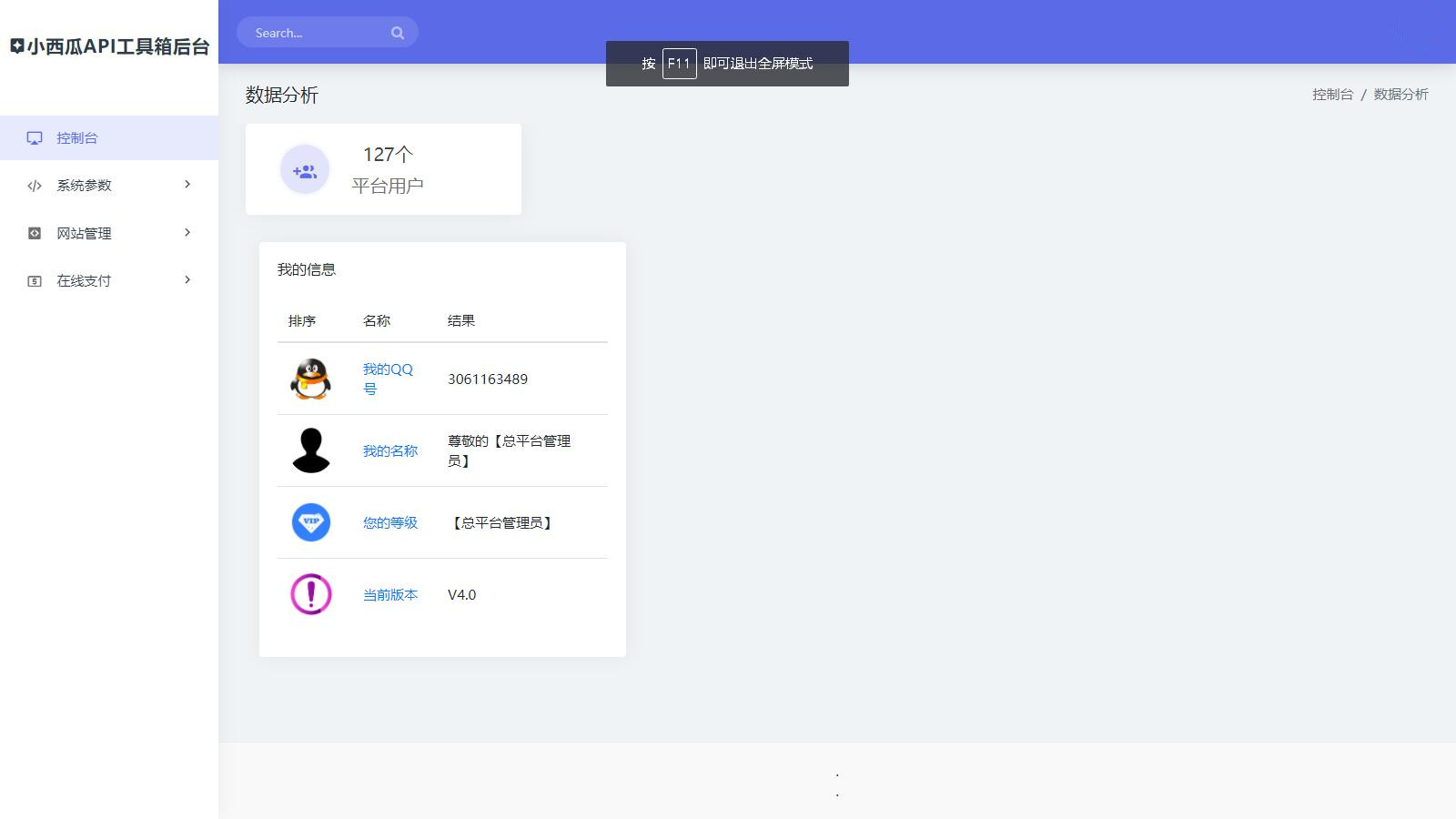Expand the 网站管理 menu arrow
Screen dimensions: 1456x819
[187, 233]
